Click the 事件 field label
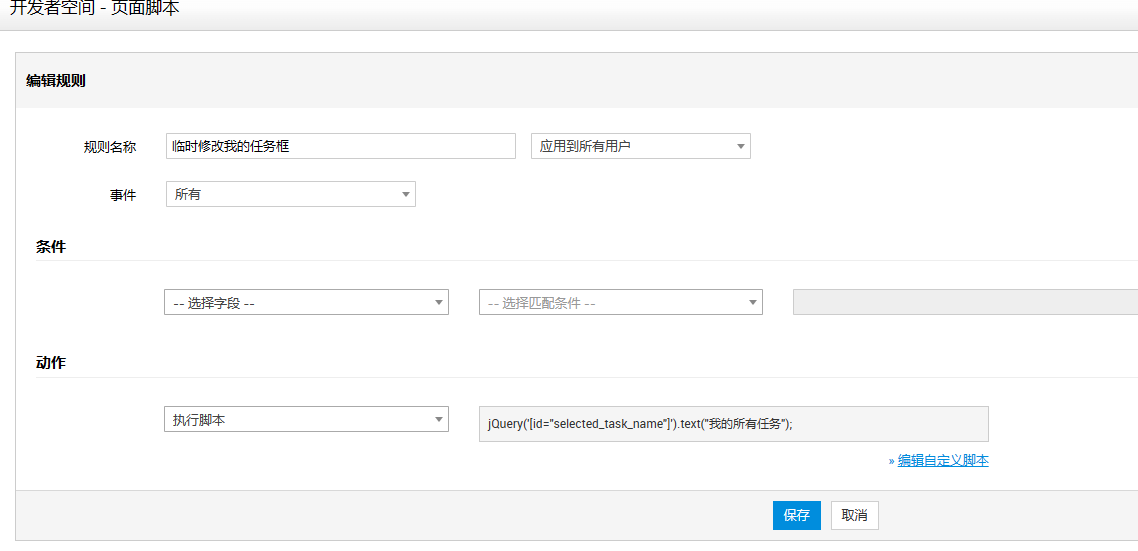1138x551 pixels. (x=123, y=195)
